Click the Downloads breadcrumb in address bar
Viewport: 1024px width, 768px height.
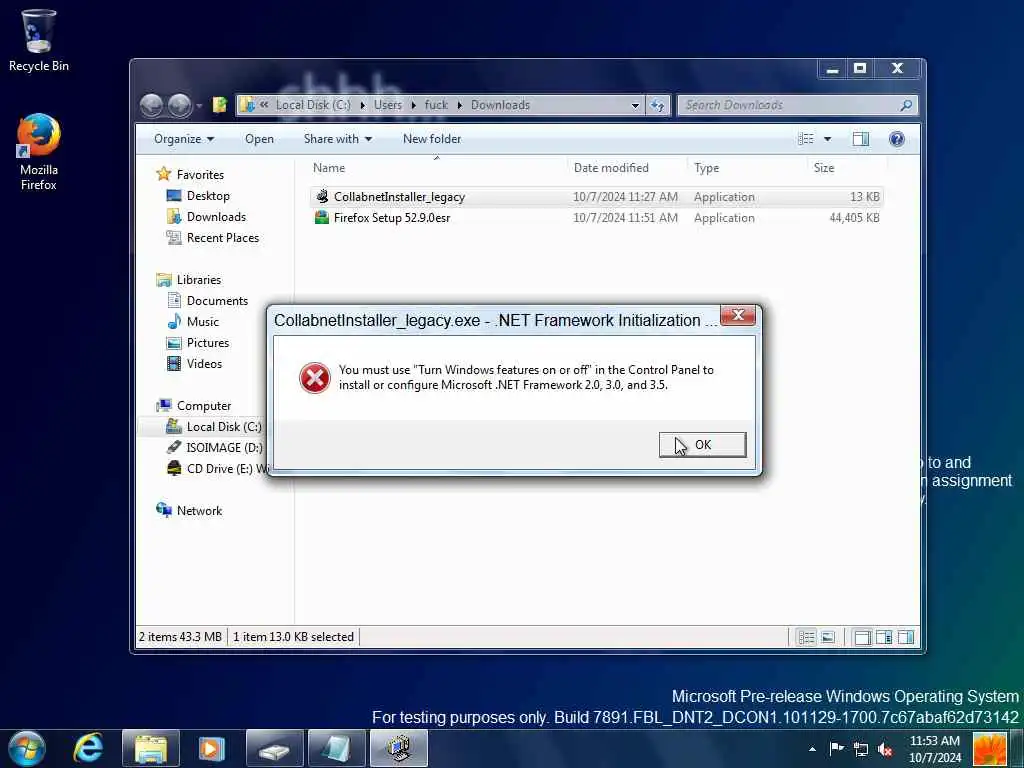[x=500, y=105]
